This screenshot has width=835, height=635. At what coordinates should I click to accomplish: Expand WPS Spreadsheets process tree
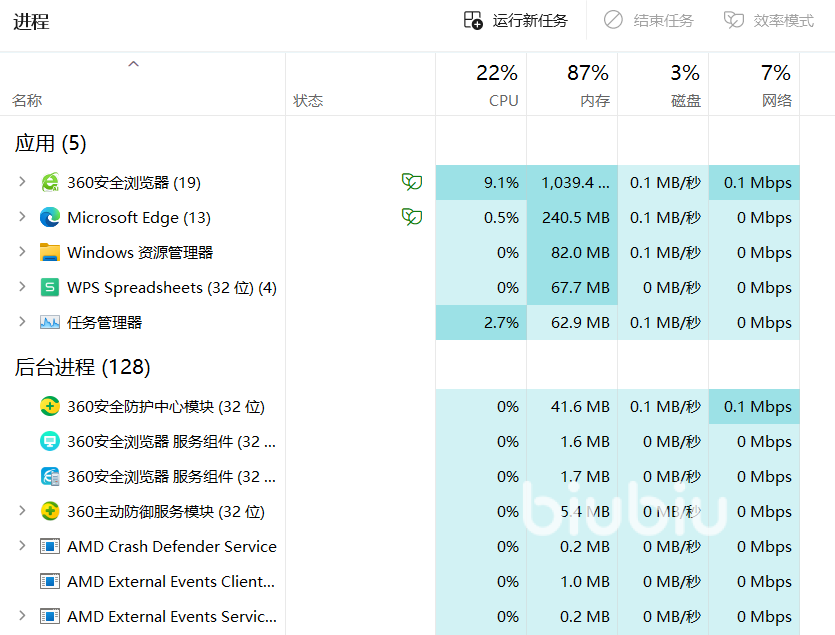pyautogui.click(x=22, y=287)
